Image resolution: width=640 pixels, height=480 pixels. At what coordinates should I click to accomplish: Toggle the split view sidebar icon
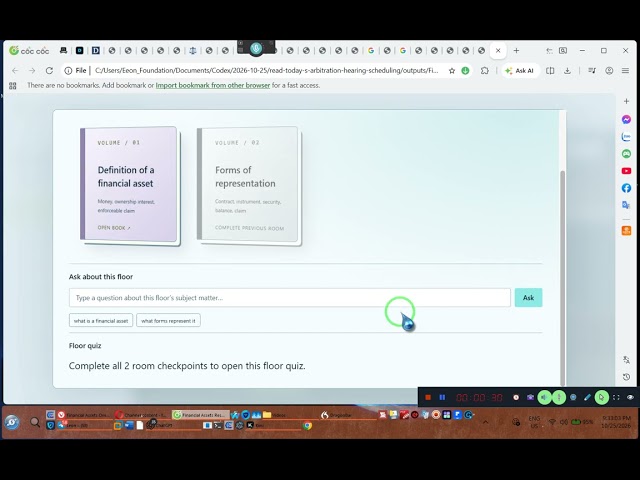click(550, 71)
